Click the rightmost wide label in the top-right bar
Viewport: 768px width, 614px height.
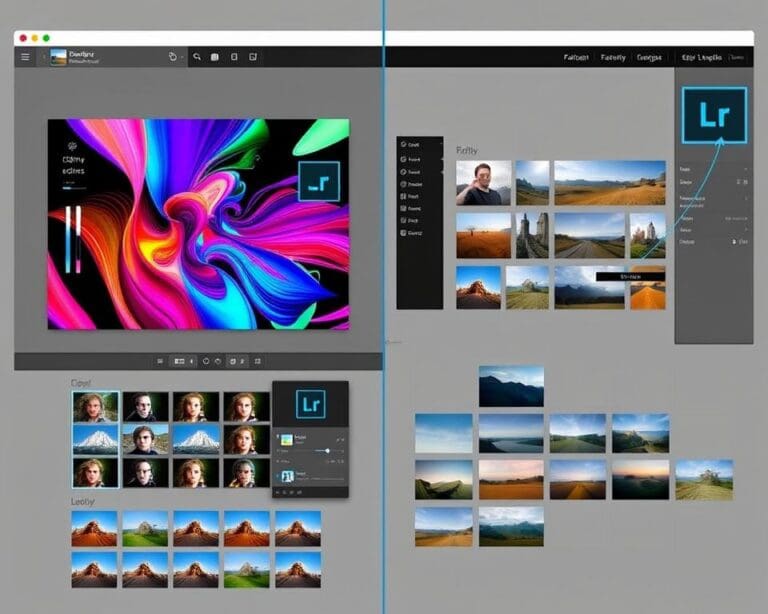point(702,57)
